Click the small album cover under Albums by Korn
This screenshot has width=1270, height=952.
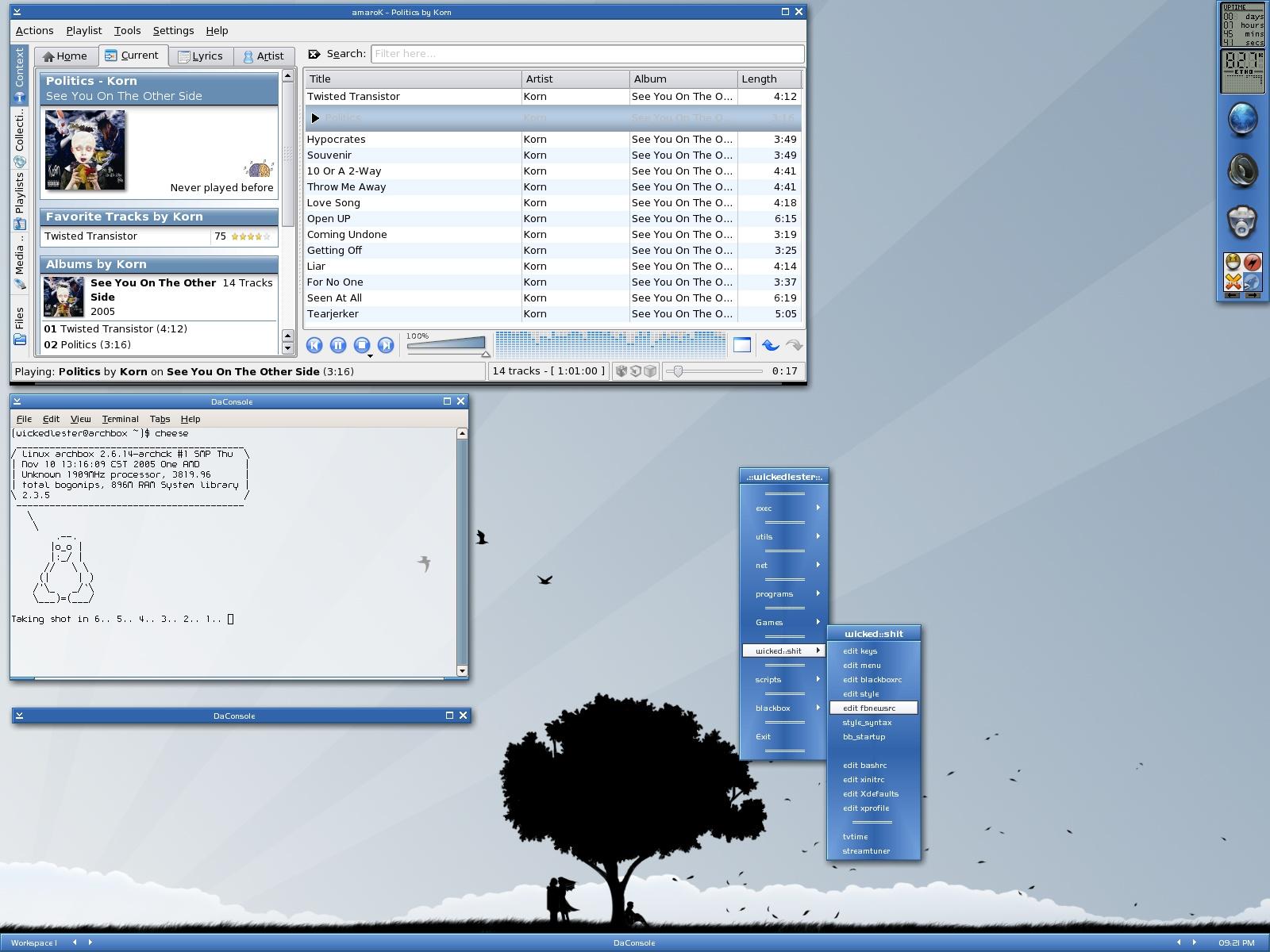coord(63,297)
